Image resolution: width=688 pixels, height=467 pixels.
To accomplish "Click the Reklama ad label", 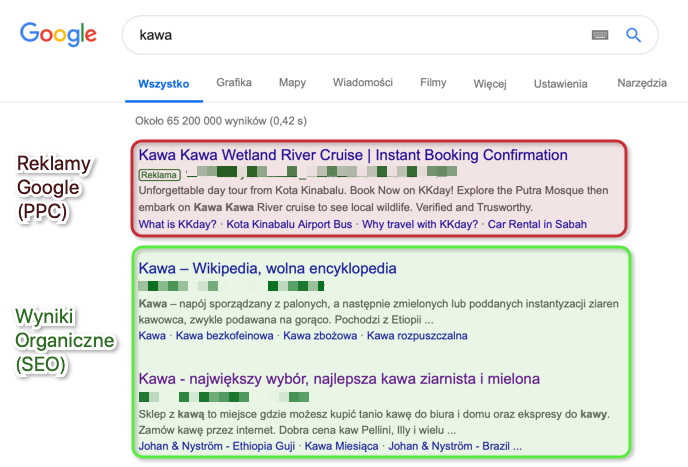I will [x=159, y=175].
